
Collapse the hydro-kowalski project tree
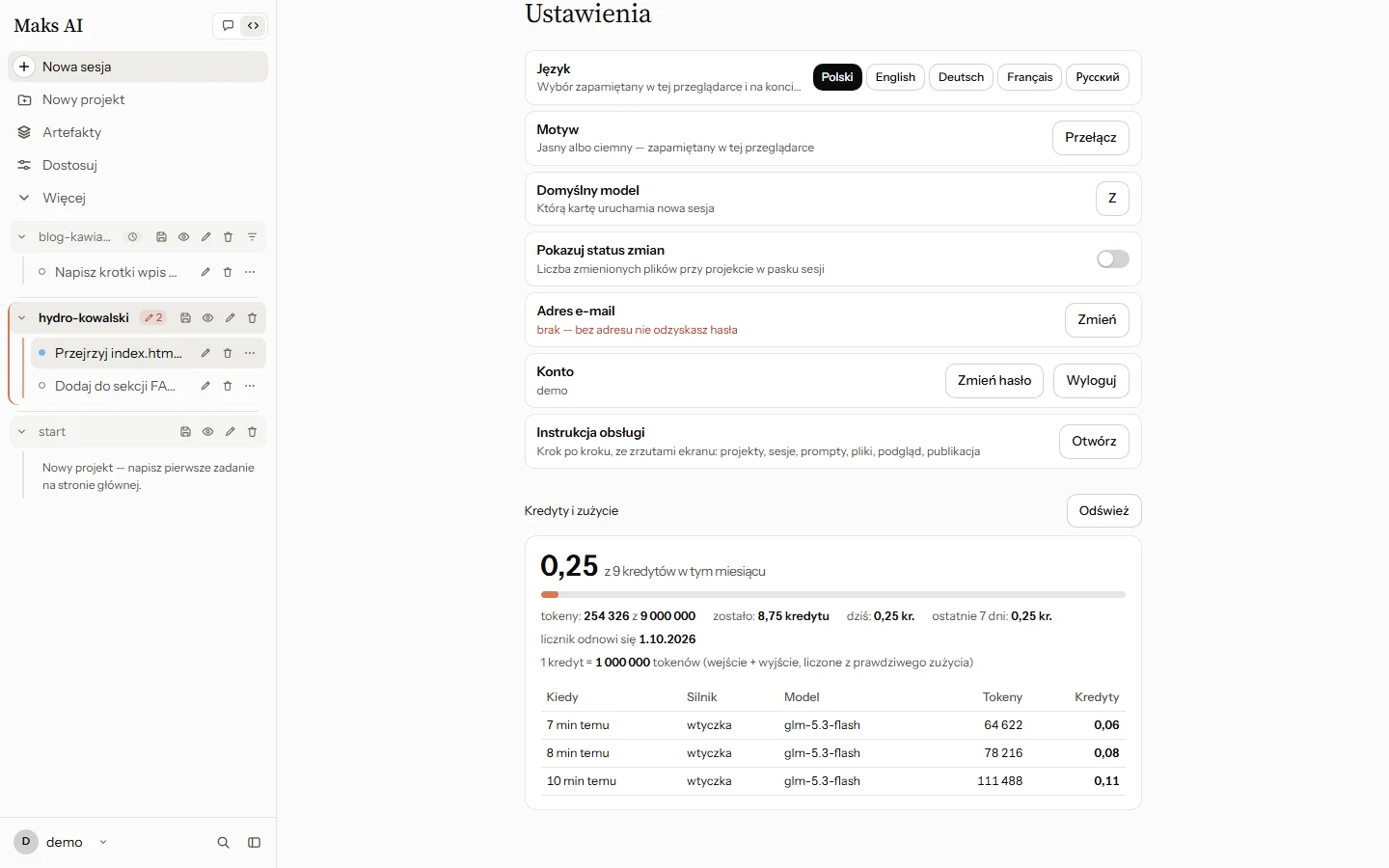pos(22,318)
